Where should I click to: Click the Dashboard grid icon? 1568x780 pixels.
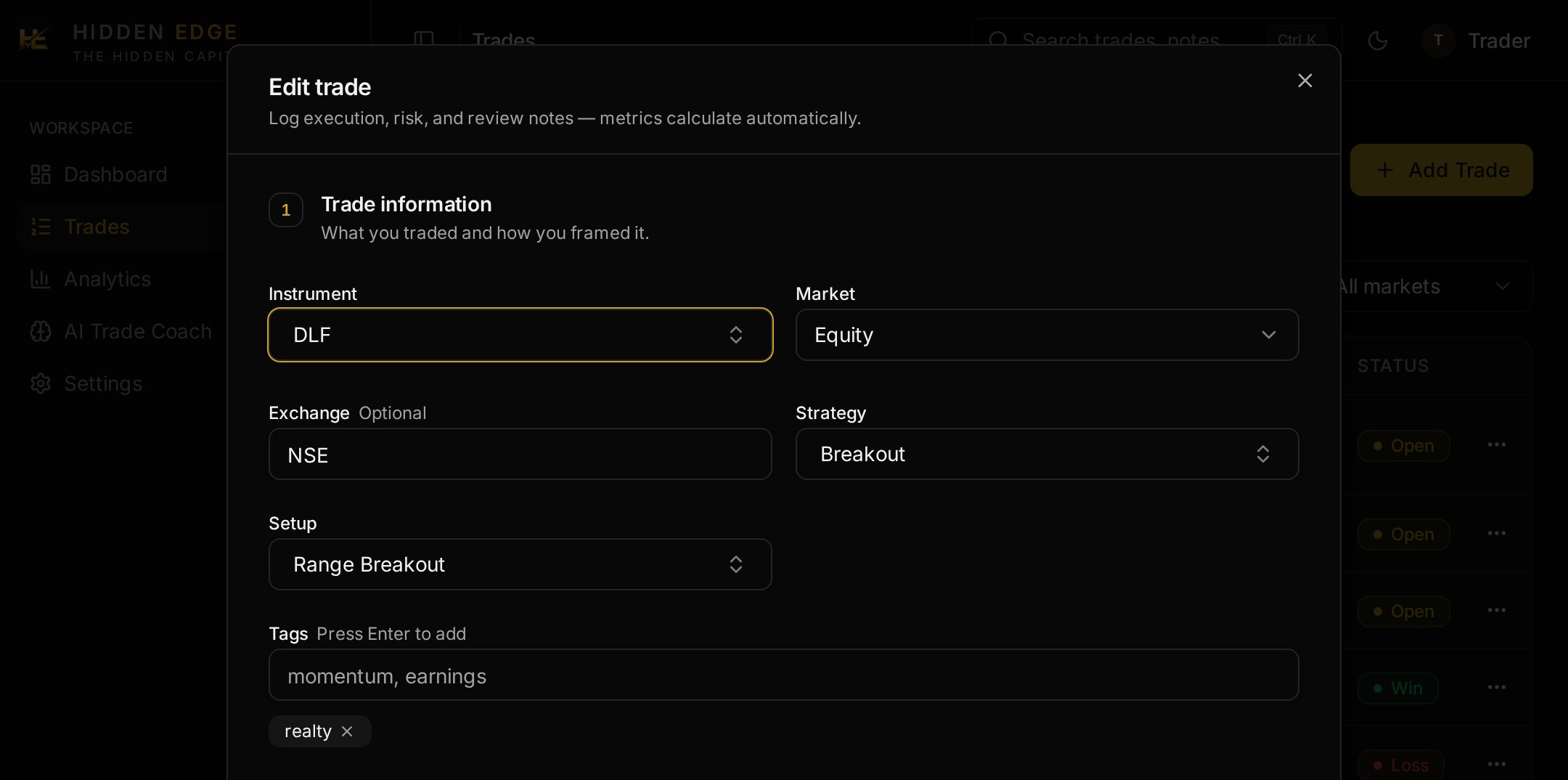coord(41,174)
